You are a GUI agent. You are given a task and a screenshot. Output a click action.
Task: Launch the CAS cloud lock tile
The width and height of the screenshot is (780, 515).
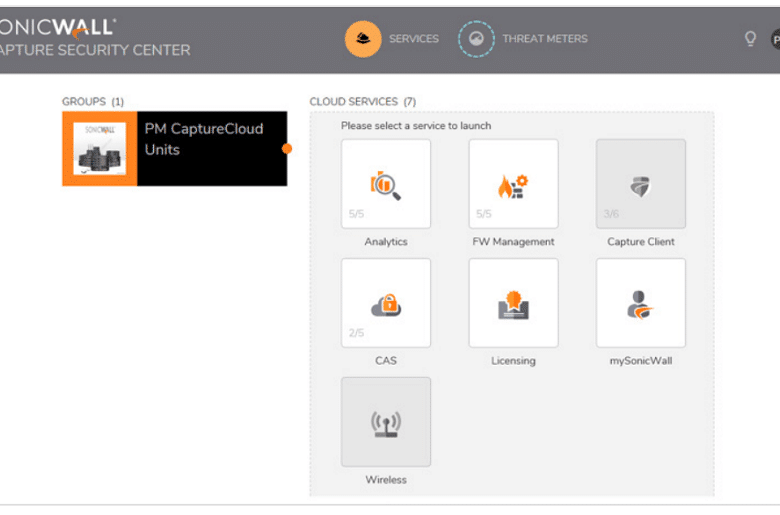386,303
